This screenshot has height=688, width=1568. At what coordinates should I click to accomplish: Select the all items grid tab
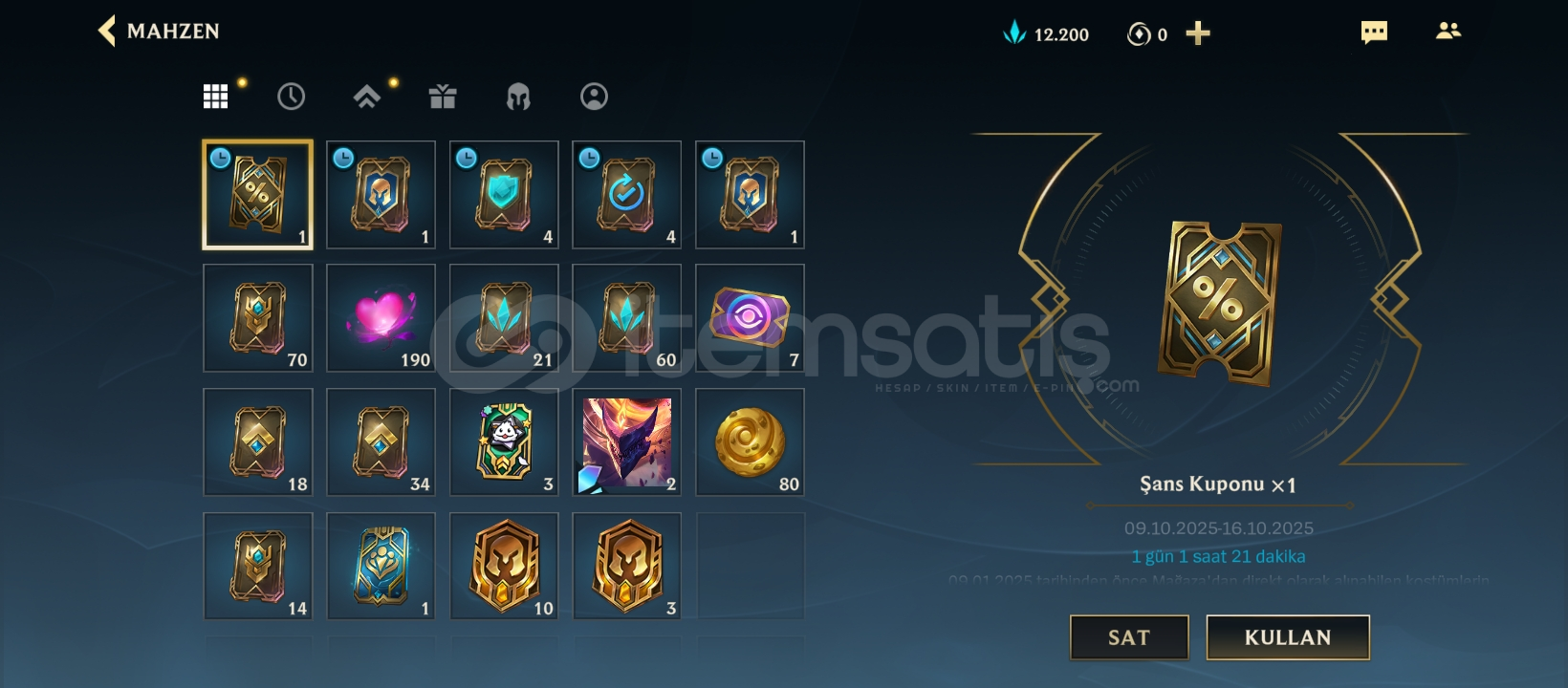[x=215, y=97]
